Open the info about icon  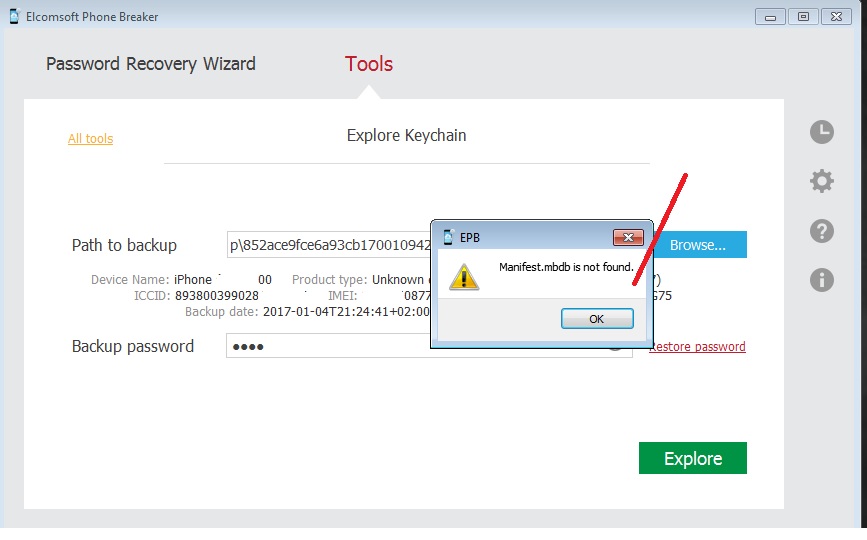point(822,280)
